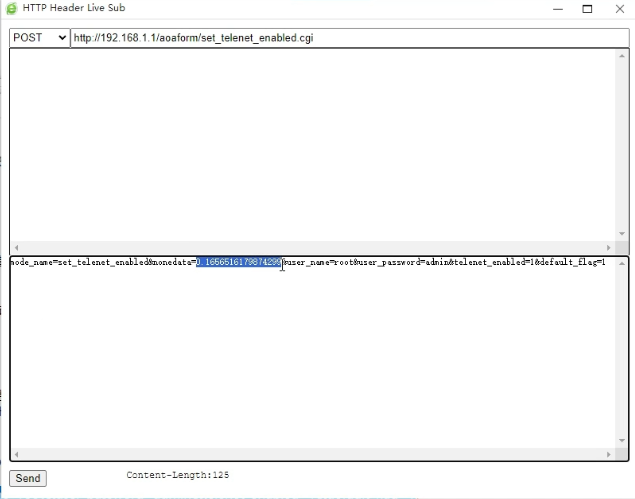Focus the empty headers text area
The image size is (635, 499).
pos(310,140)
